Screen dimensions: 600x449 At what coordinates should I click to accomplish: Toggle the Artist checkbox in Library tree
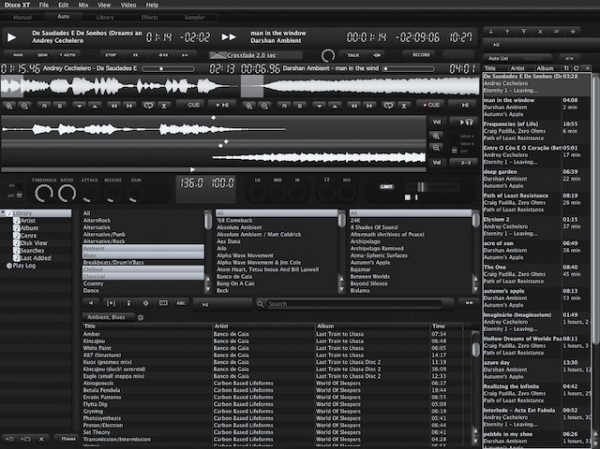tap(17, 220)
